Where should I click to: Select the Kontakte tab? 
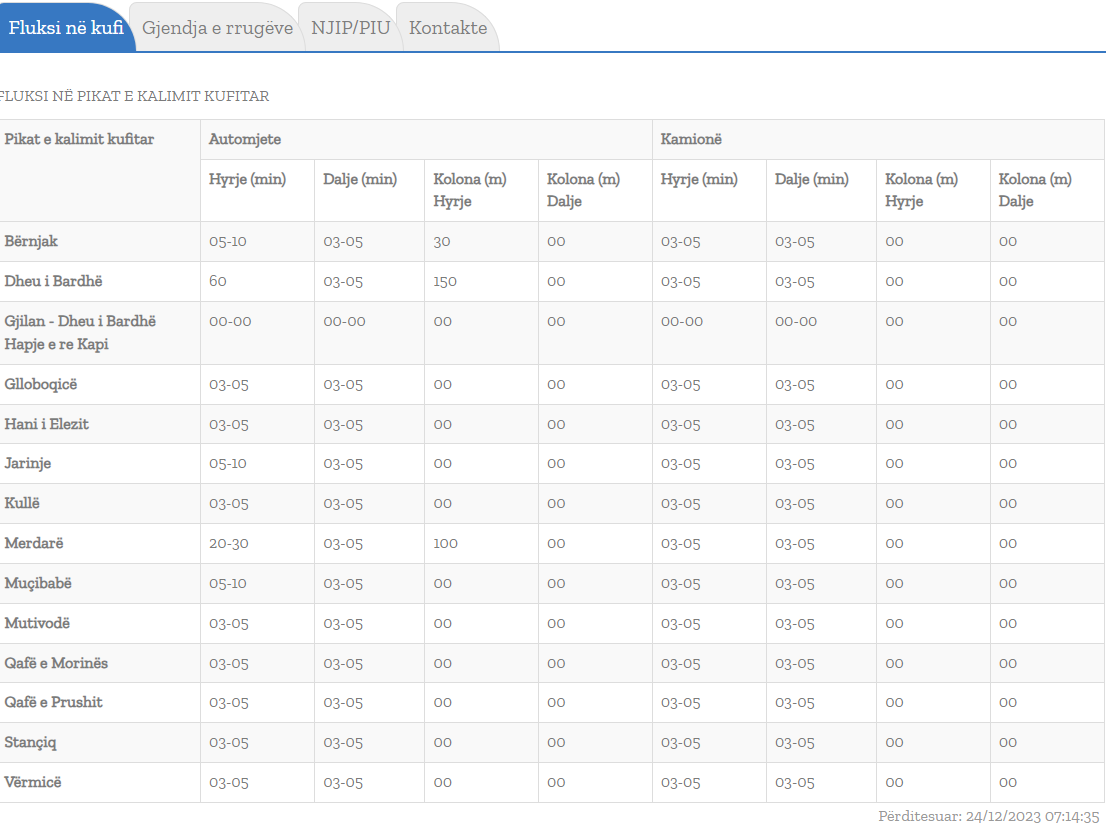448,28
